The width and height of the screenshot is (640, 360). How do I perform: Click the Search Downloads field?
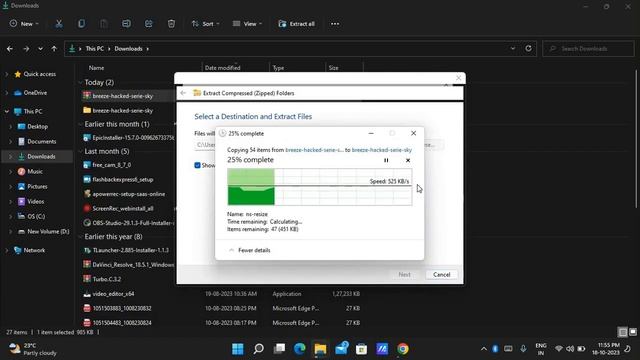588,49
